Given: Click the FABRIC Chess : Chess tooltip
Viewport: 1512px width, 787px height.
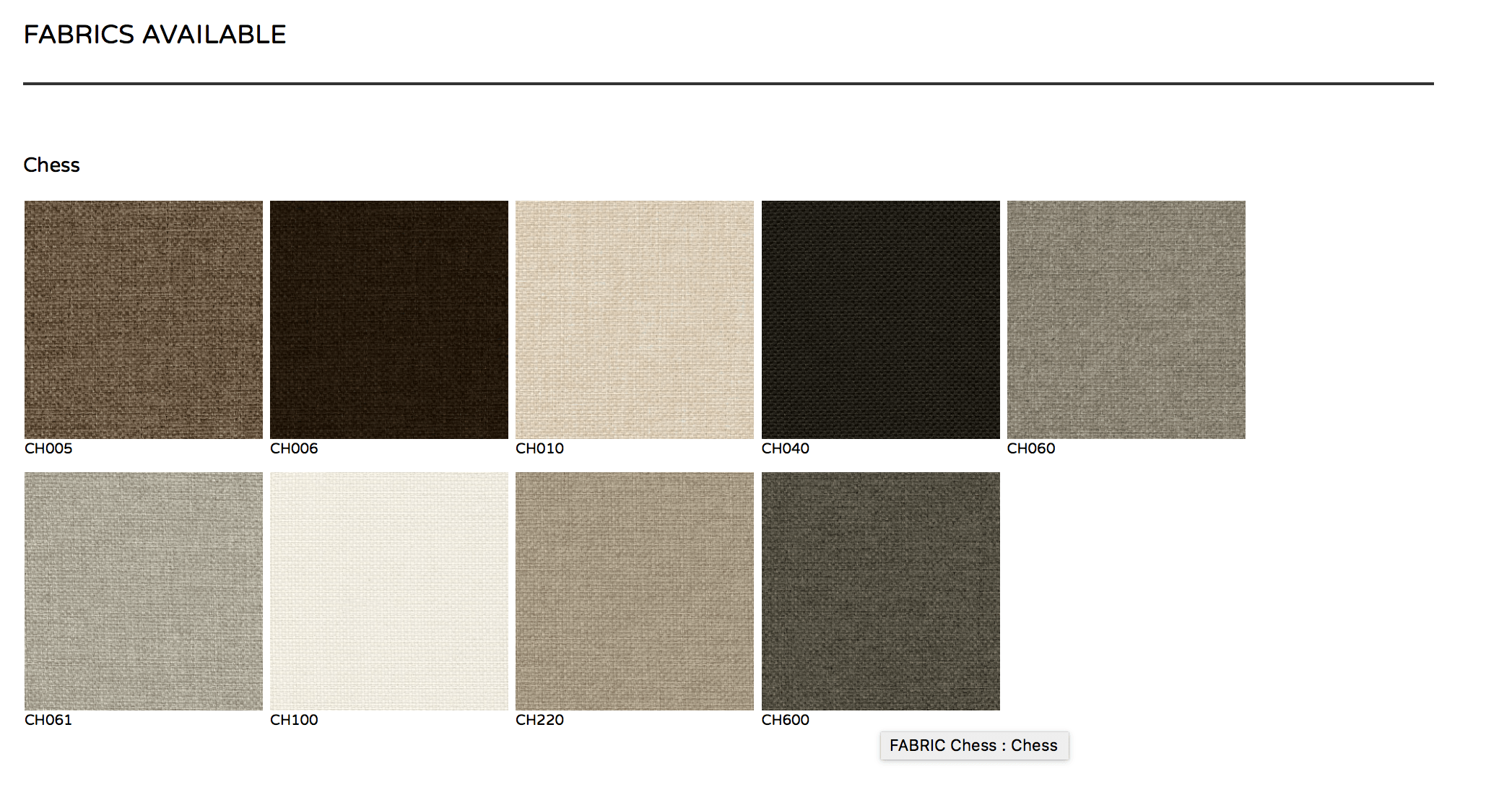Looking at the screenshot, I should 973,746.
